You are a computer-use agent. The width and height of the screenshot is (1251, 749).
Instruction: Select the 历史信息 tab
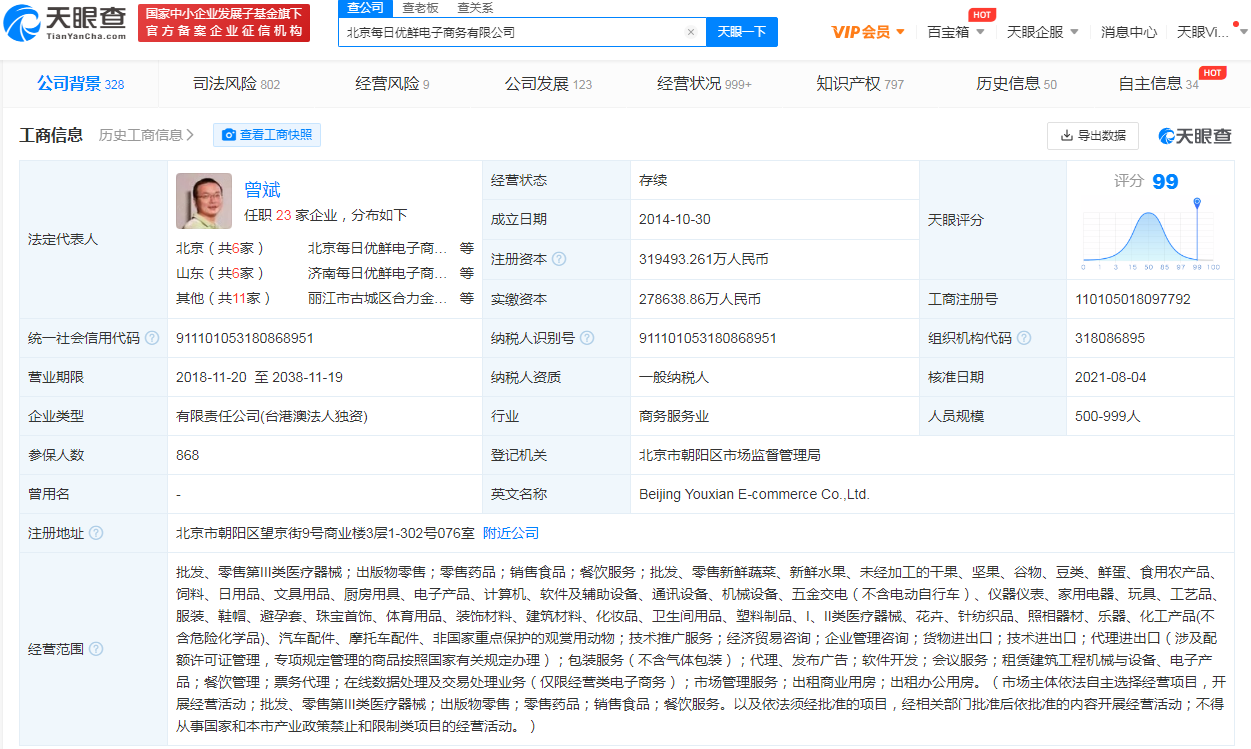[x=1016, y=84]
